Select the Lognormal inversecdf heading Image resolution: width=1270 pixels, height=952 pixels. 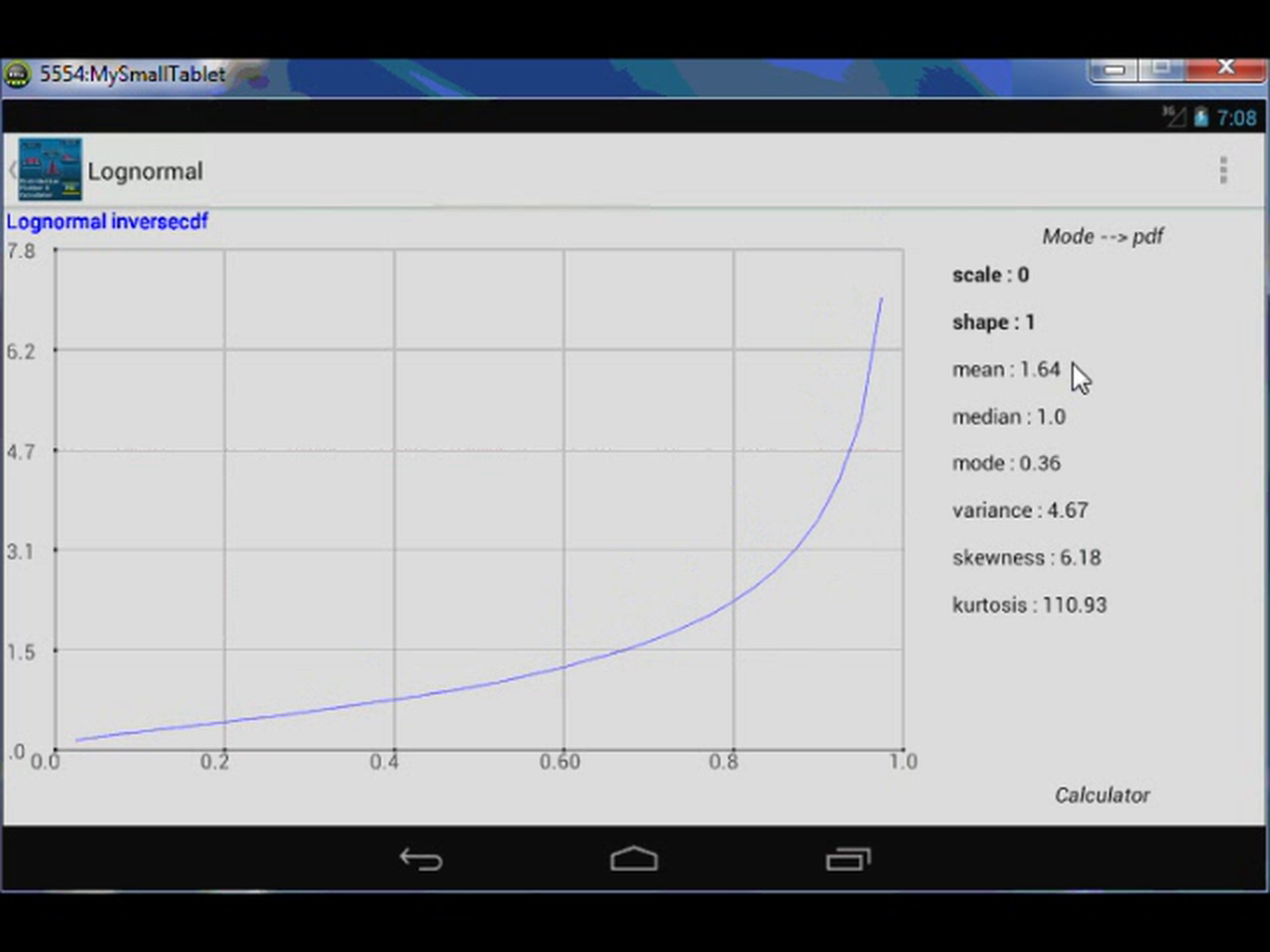(x=107, y=221)
